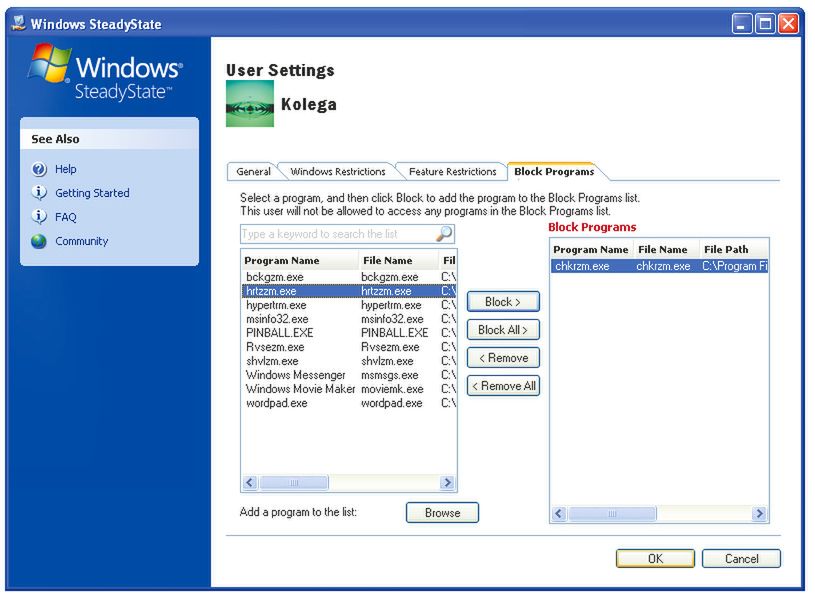The height and width of the screenshot is (599, 815).
Task: Open the Help link
Action: coord(65,169)
